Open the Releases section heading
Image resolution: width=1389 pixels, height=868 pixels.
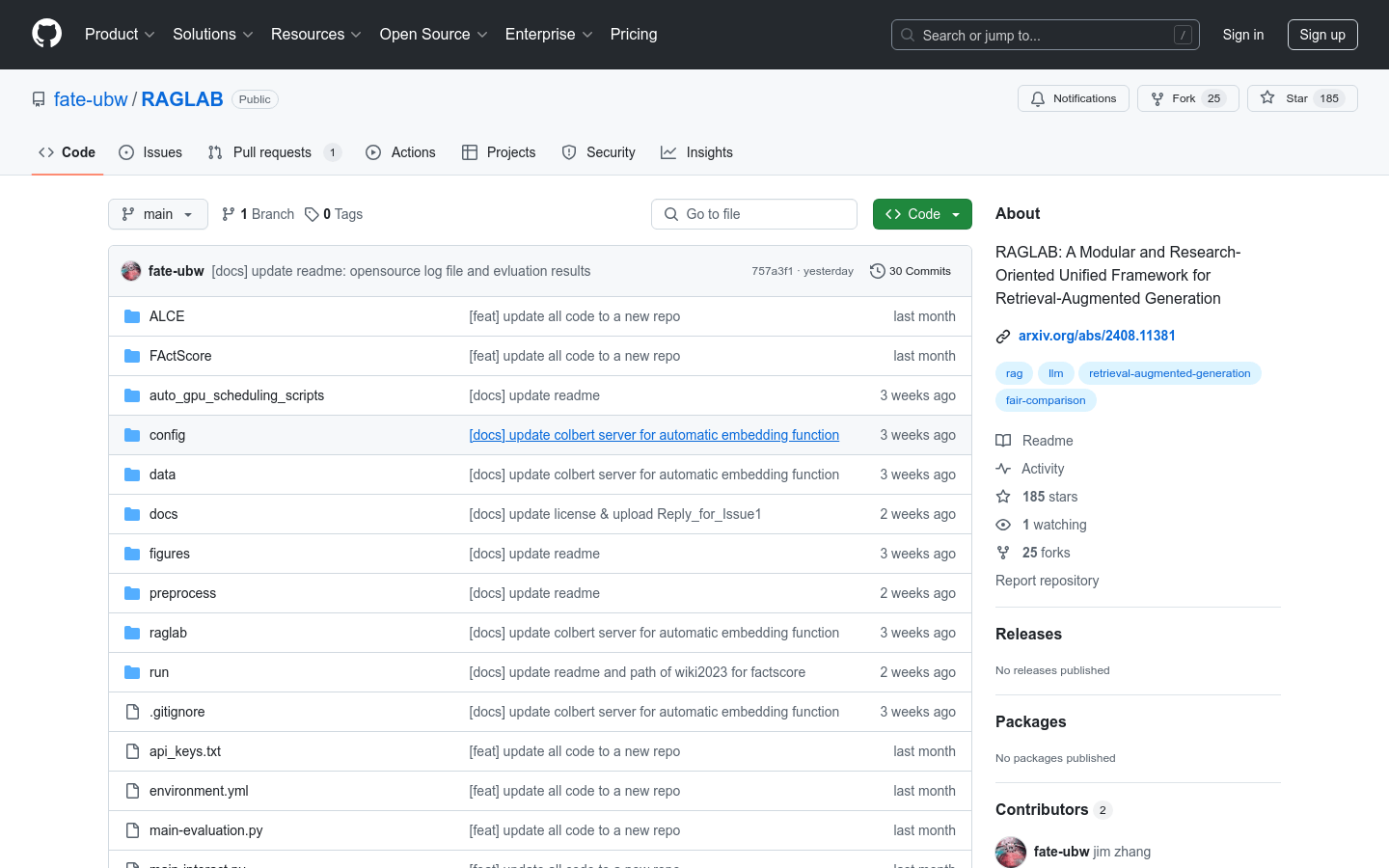(x=1028, y=634)
